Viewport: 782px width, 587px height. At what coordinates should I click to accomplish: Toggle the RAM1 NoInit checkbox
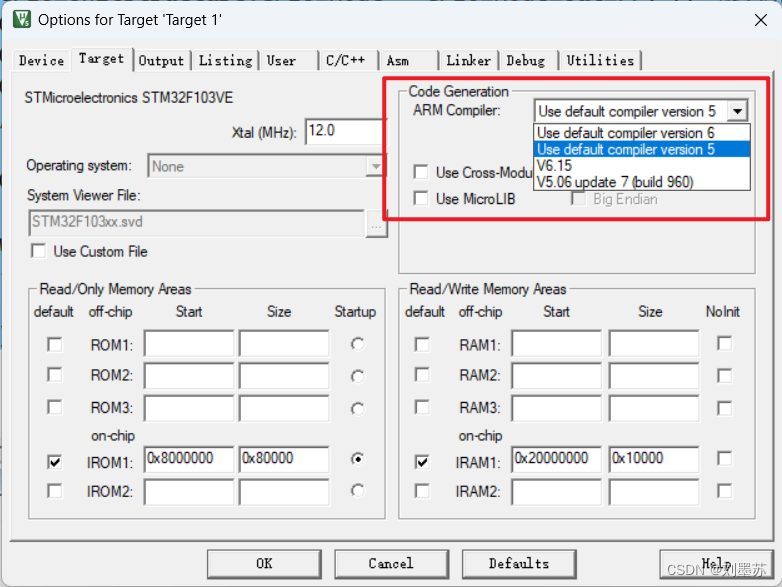pyautogui.click(x=725, y=343)
